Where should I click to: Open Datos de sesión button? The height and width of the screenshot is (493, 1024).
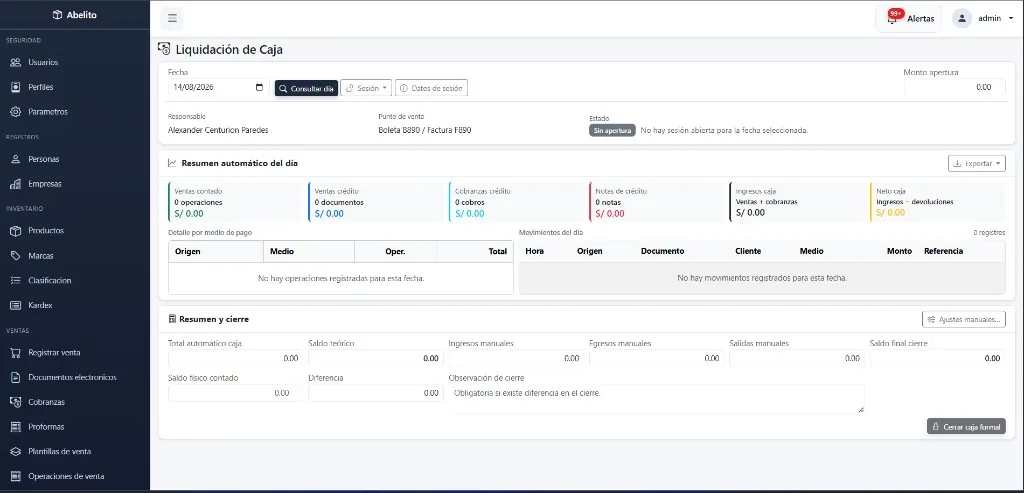[431, 87]
